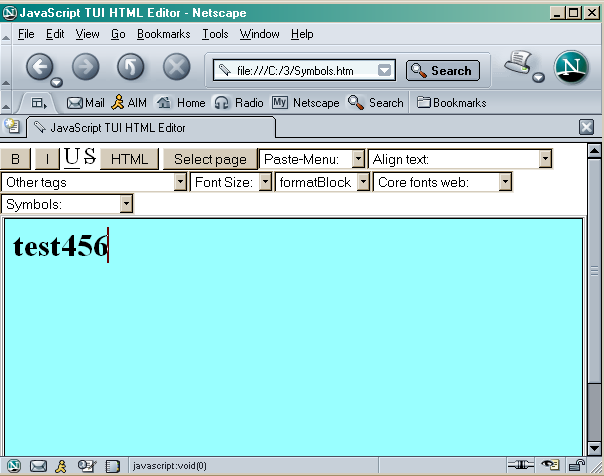Open the Other tags dropdown

coord(94,182)
